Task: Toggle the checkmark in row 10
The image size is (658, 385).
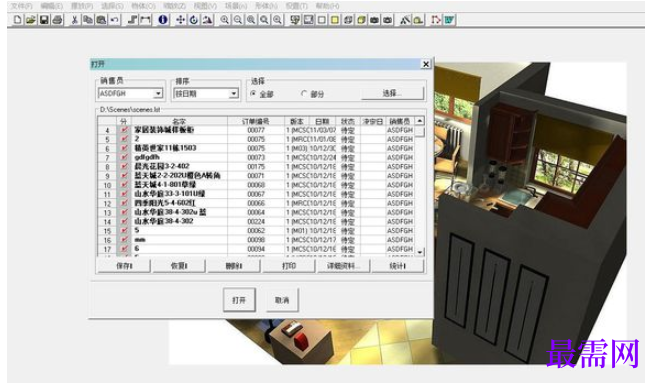Action: (124, 185)
